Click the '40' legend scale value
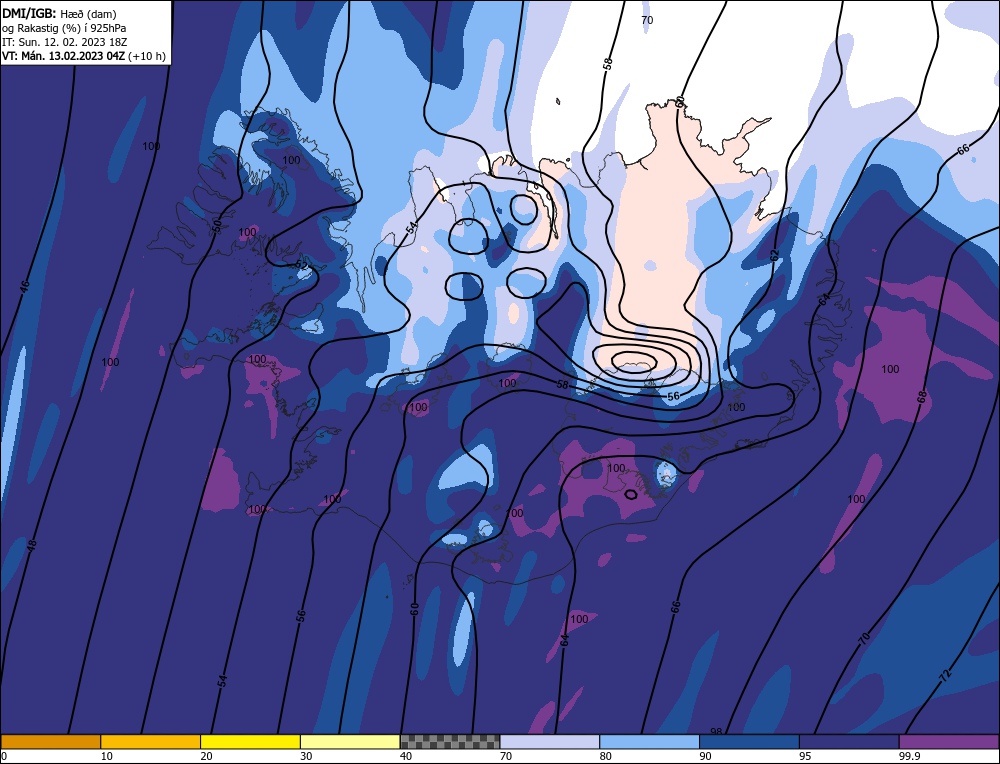 406,756
